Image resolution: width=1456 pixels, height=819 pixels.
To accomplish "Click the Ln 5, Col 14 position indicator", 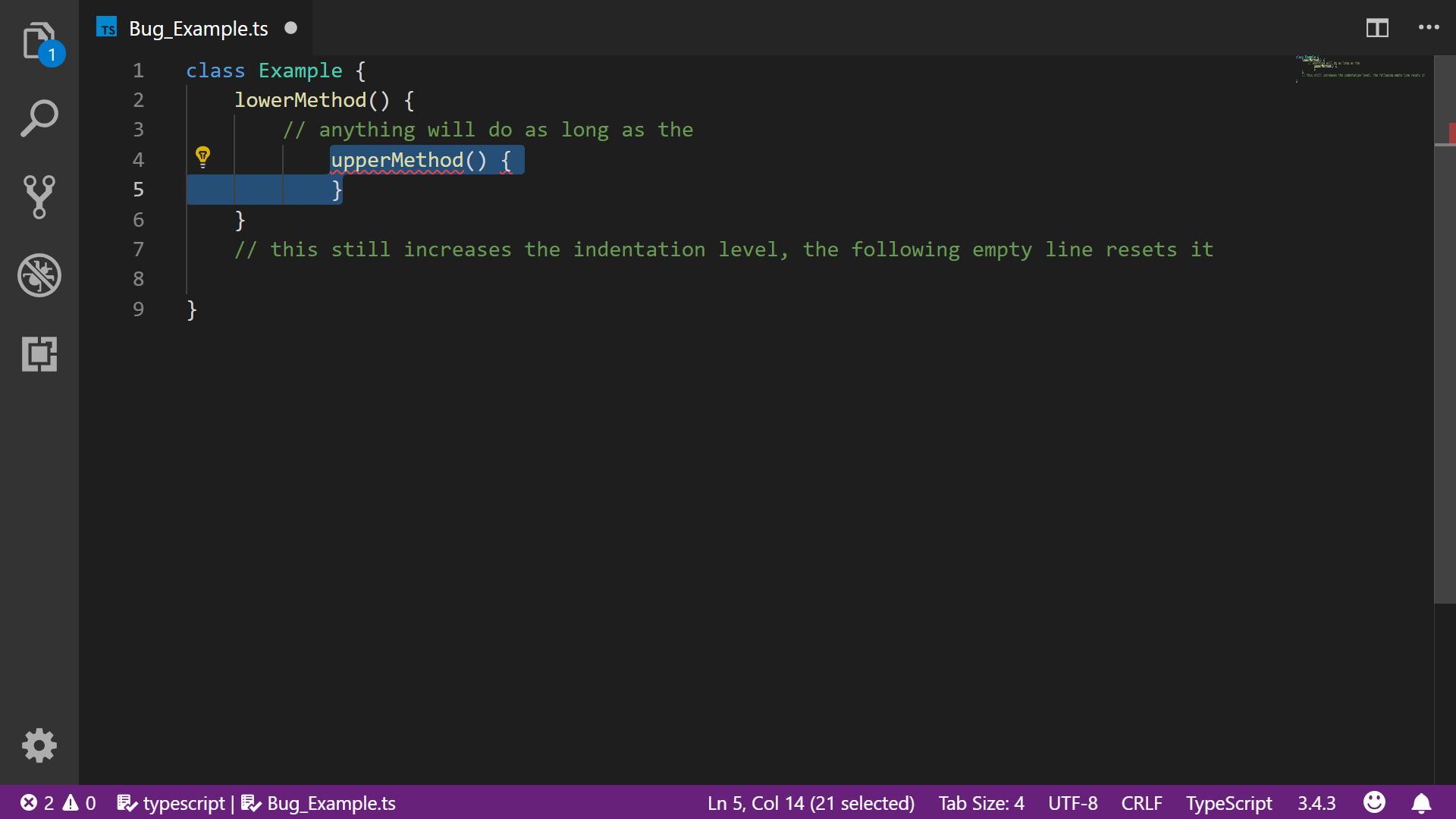I will click(x=811, y=803).
